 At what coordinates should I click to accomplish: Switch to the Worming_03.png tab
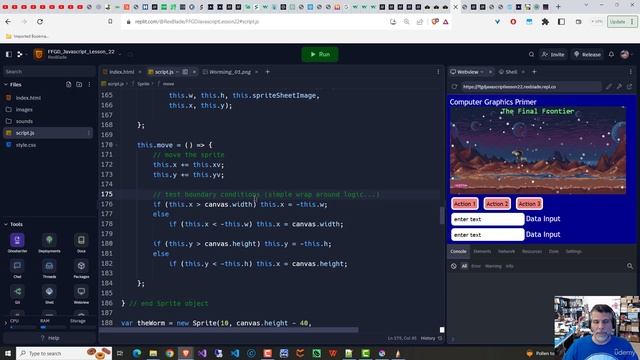(x=230, y=72)
